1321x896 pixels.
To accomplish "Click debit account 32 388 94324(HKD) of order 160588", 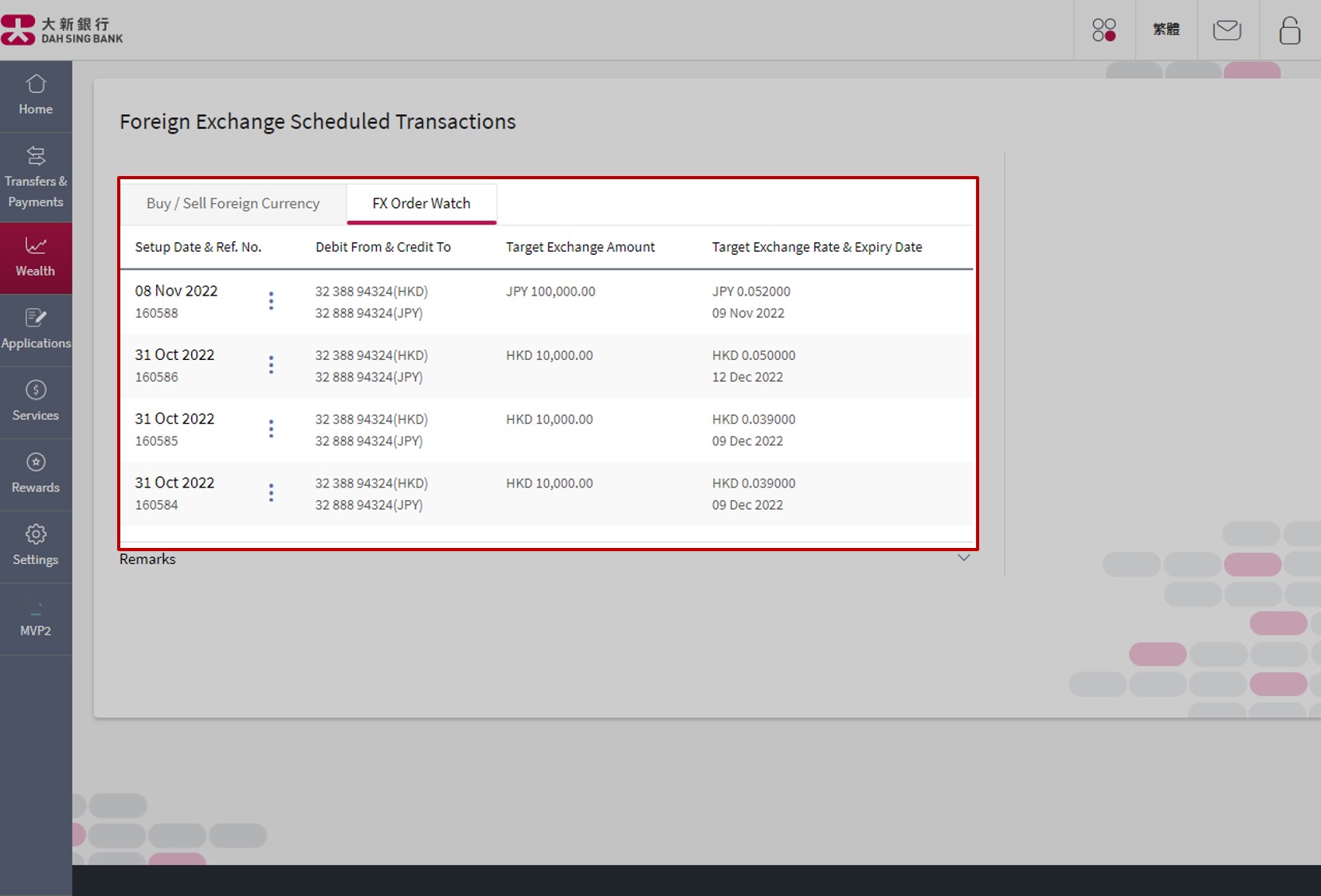I will click(371, 291).
